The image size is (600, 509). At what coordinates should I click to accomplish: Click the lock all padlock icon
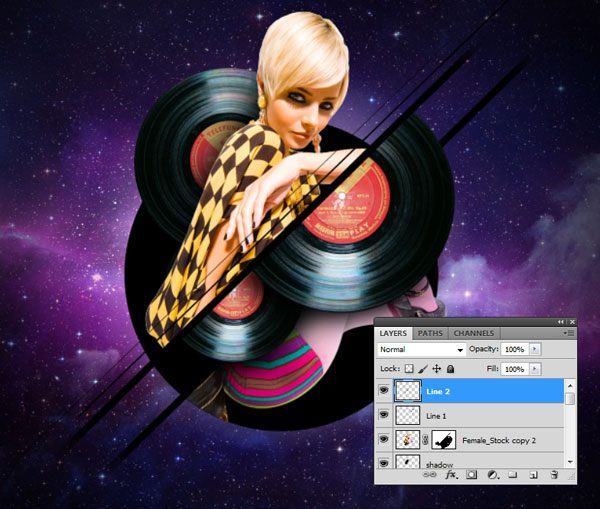(x=451, y=369)
